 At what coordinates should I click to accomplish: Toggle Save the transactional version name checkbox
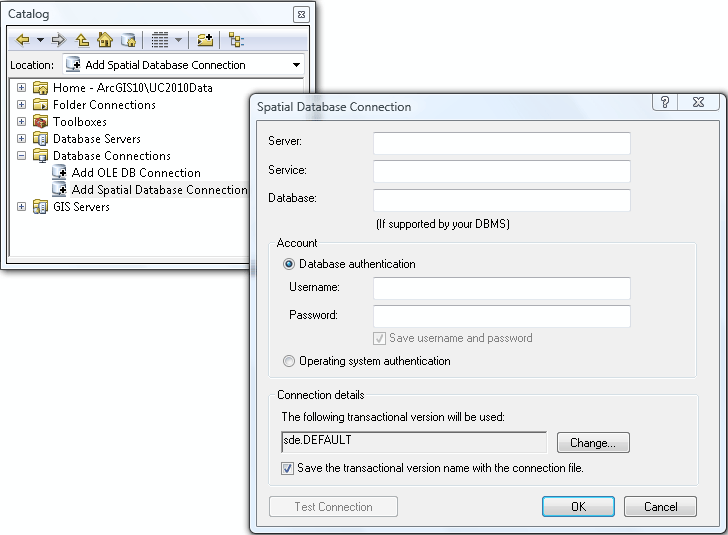pos(289,468)
